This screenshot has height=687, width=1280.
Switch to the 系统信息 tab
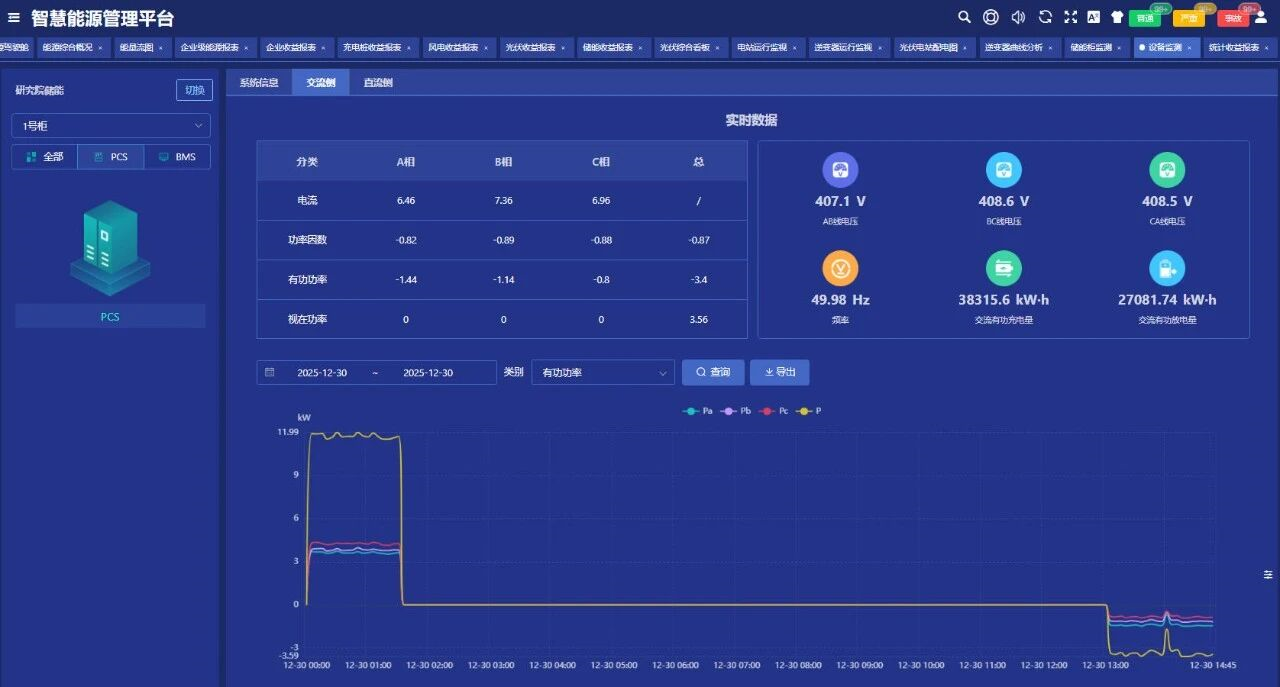(x=259, y=83)
